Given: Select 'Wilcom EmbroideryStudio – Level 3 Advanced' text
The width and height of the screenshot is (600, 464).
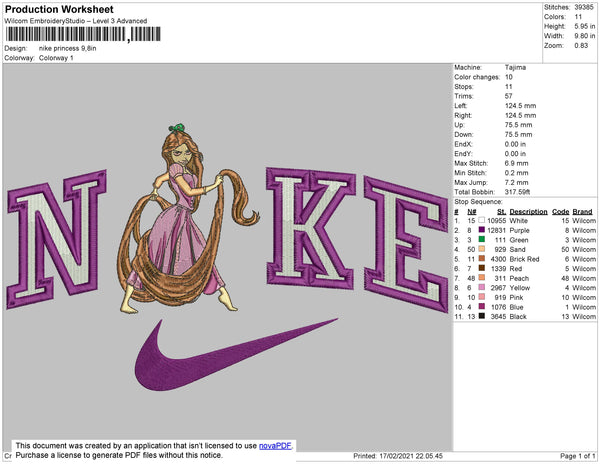Looking at the screenshot, I should click(x=76, y=21).
